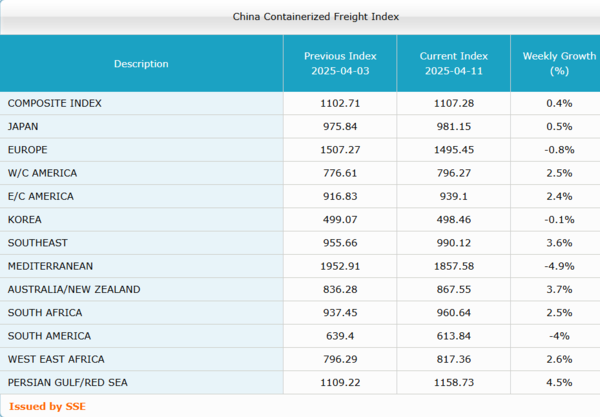600x417 pixels.
Task: Click the Weekly Growth (%) column header
Action: point(553,64)
